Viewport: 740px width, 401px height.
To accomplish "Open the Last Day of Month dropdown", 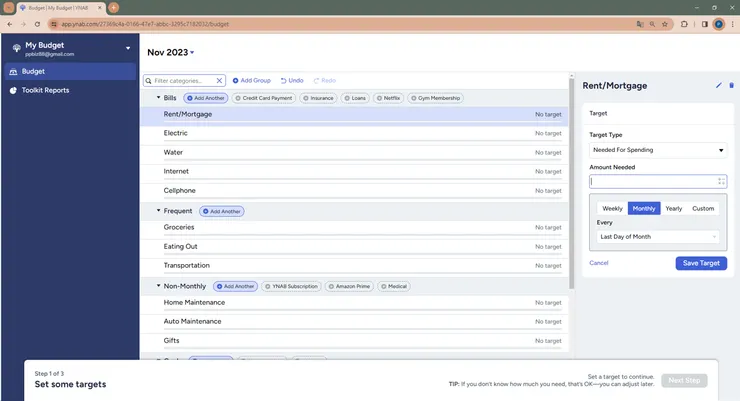I will point(658,237).
